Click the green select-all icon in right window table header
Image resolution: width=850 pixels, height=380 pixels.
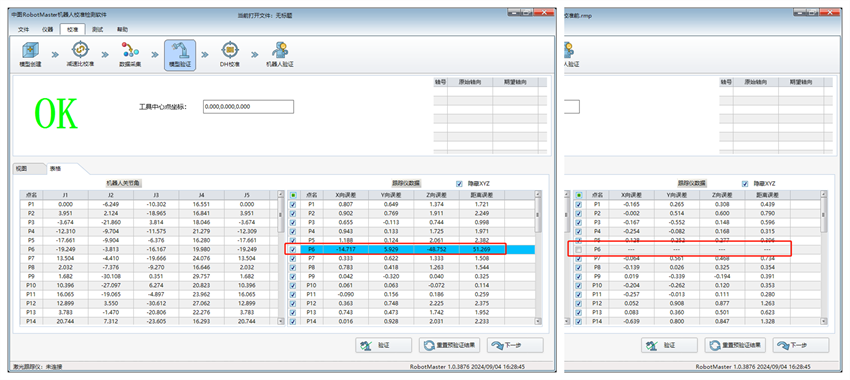(x=579, y=195)
